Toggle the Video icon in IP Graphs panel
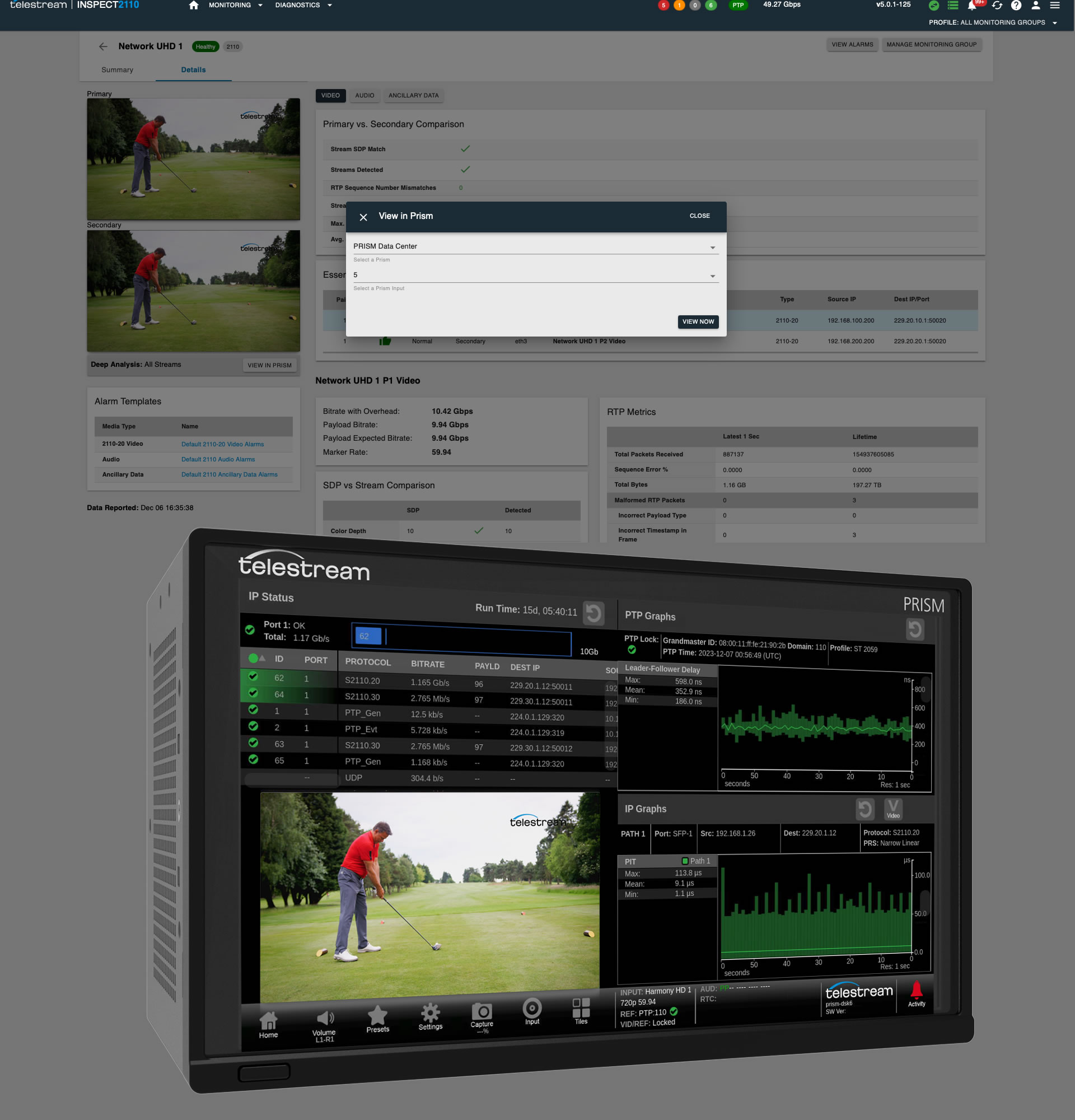Image resolution: width=1075 pixels, height=1120 pixels. click(894, 809)
